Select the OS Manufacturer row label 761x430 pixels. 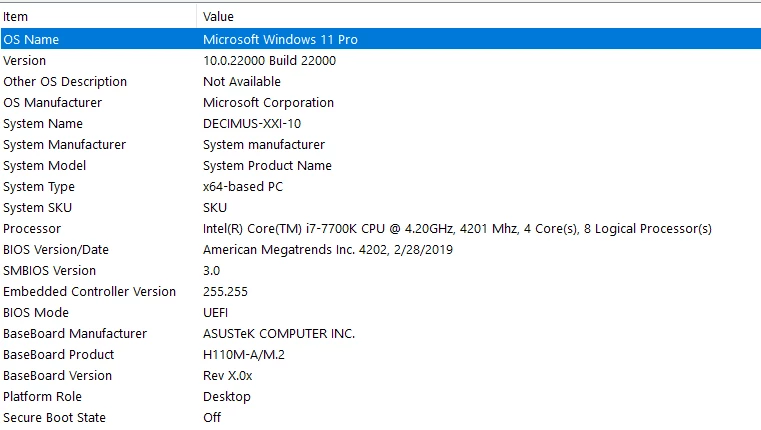click(52, 102)
